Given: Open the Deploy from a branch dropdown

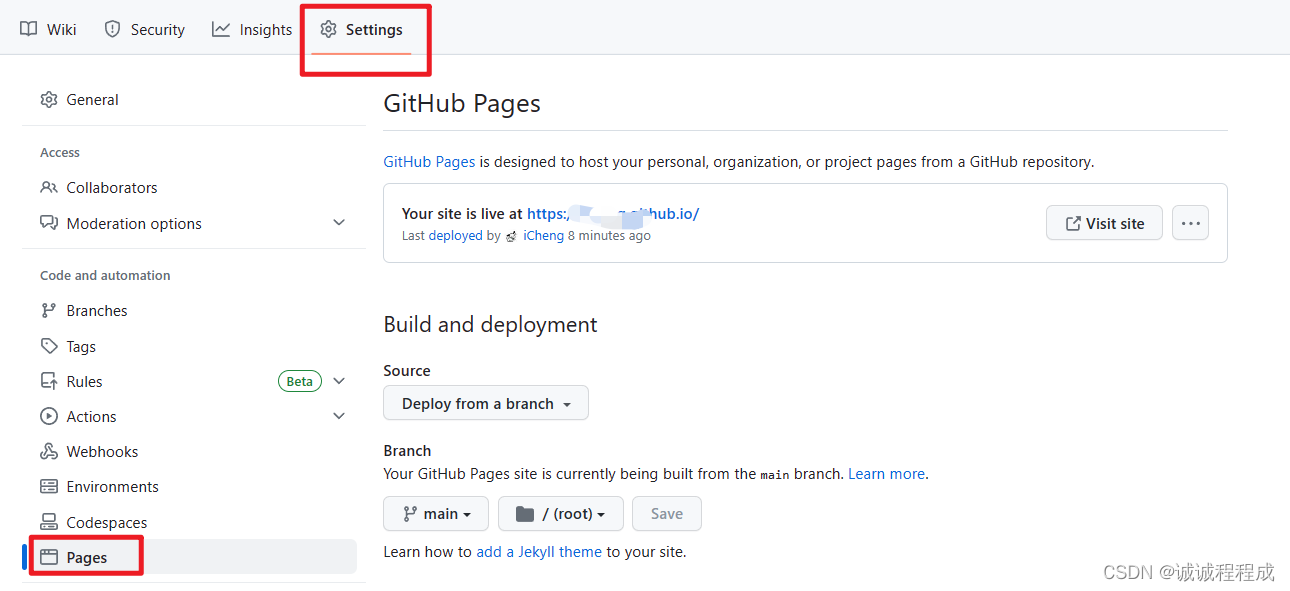Looking at the screenshot, I should pos(485,403).
